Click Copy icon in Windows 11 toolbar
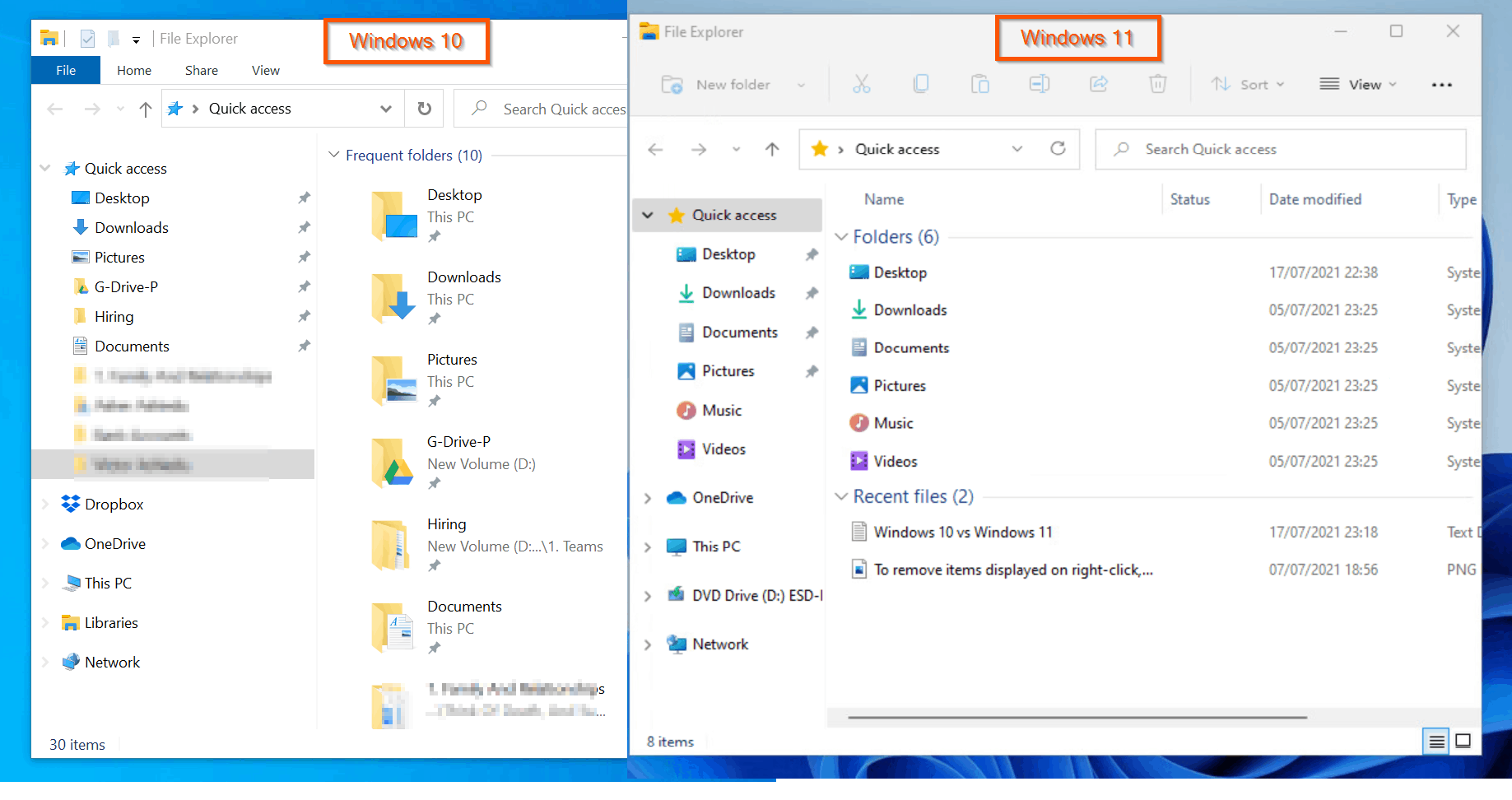 point(921,84)
